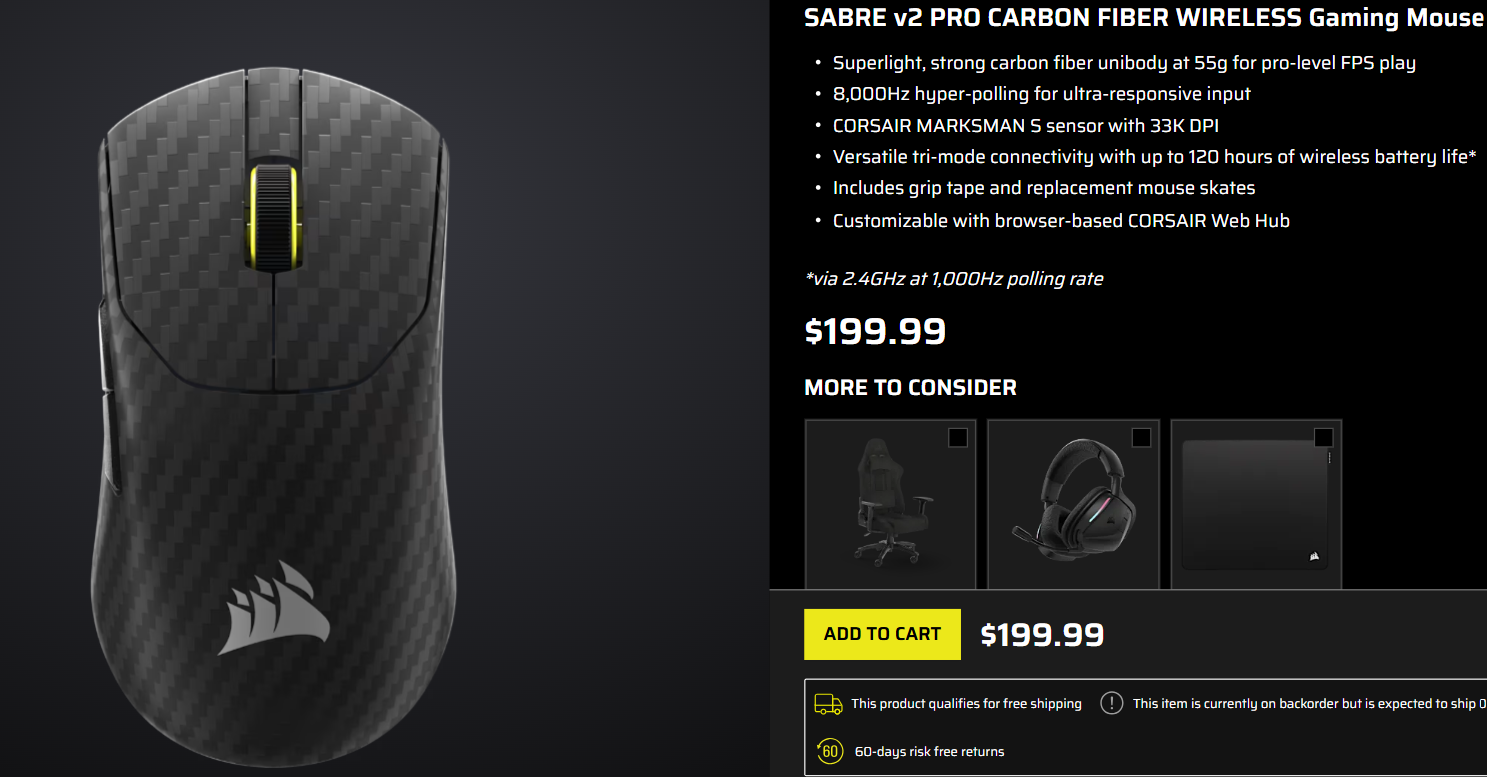This screenshot has height=777, width=1487.
Task: Click the 60-days risk free returns text
Action: (x=929, y=751)
